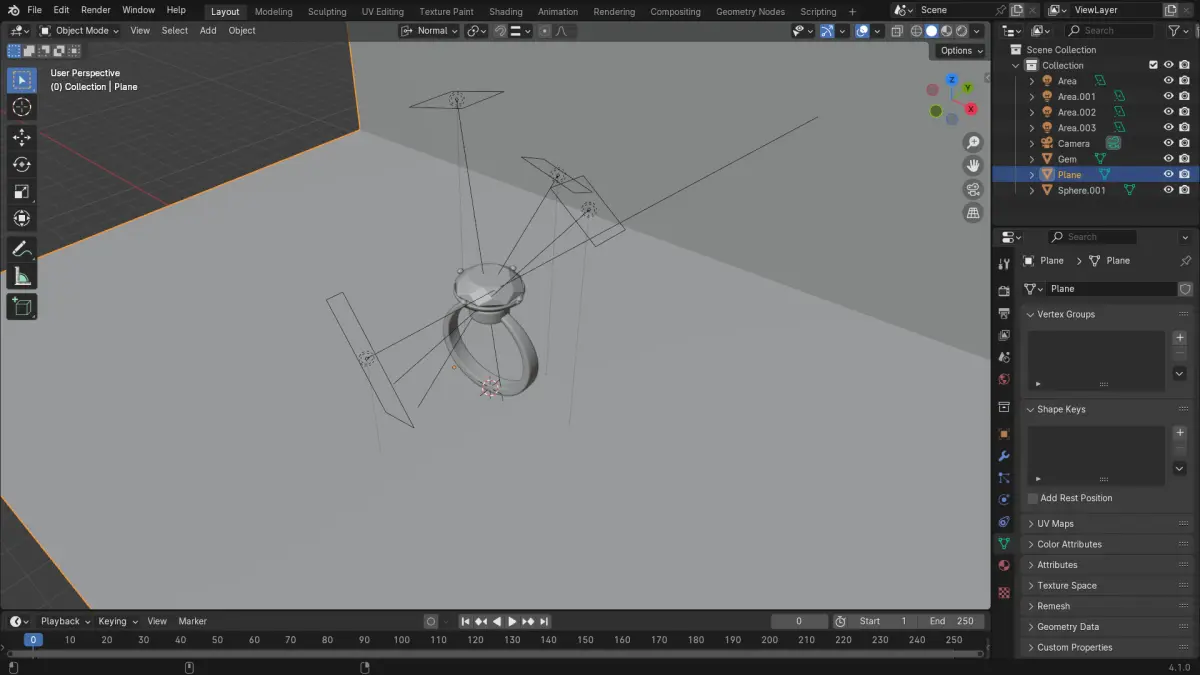This screenshot has height=675, width=1200.
Task: Click the red X axis gizmo
Action: pyautogui.click(x=970, y=109)
